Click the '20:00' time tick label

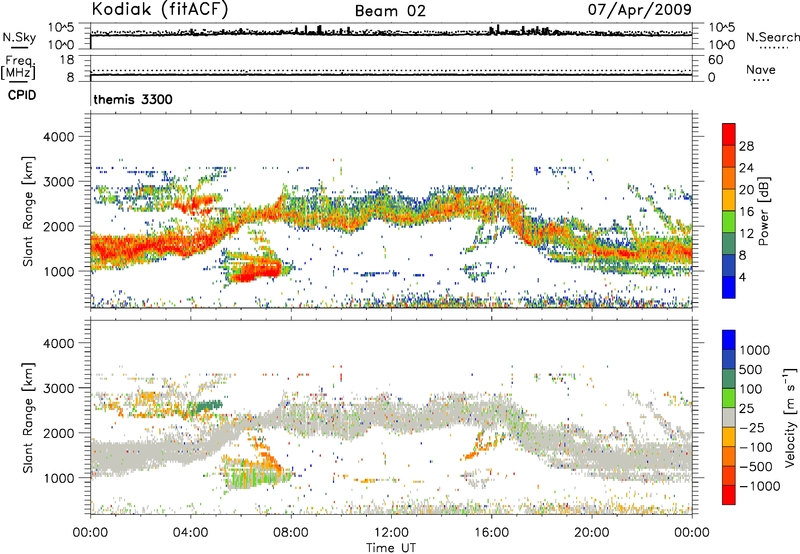[x=591, y=533]
